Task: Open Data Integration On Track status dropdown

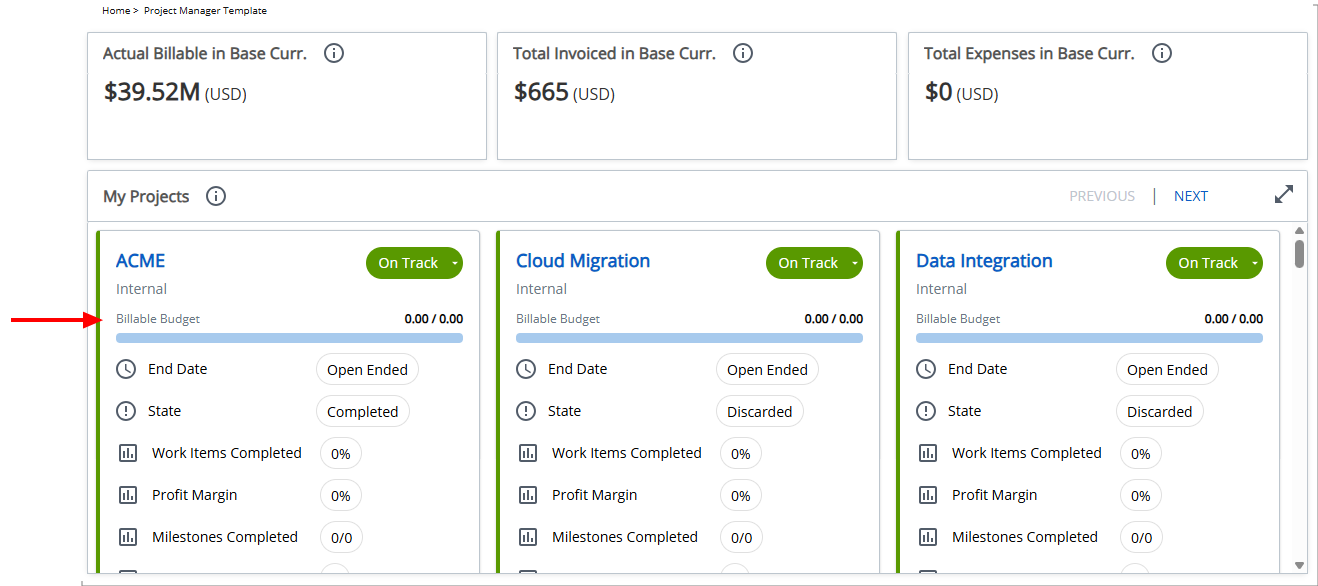Action: (1255, 263)
